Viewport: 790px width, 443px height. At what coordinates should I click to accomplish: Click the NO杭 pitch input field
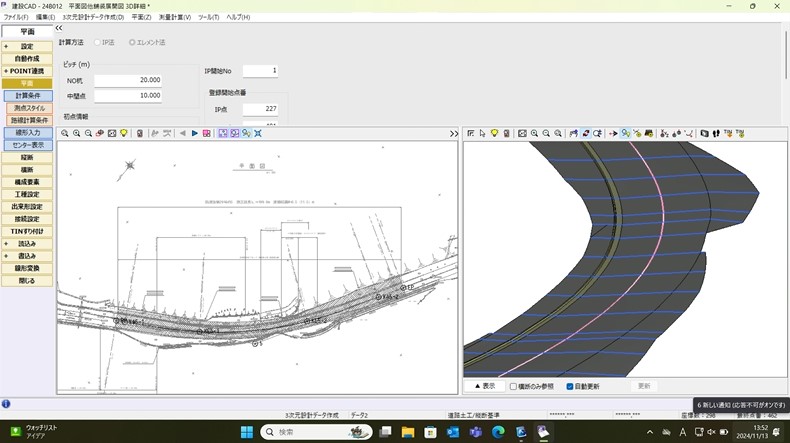tap(128, 80)
